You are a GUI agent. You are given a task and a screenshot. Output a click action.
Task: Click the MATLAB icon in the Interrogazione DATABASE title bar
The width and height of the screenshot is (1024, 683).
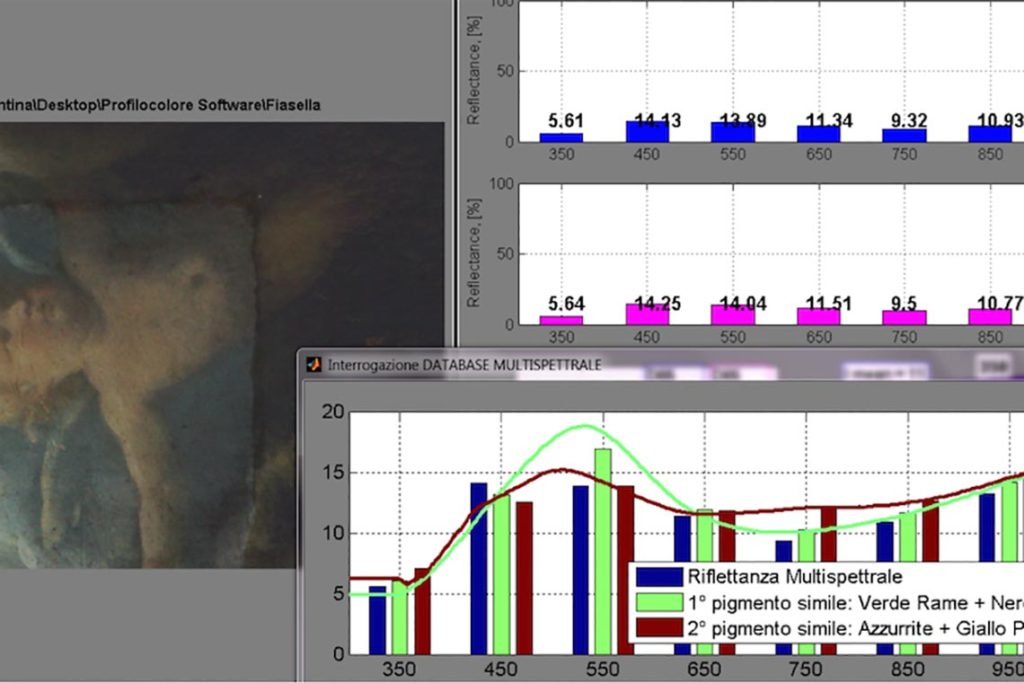click(314, 364)
